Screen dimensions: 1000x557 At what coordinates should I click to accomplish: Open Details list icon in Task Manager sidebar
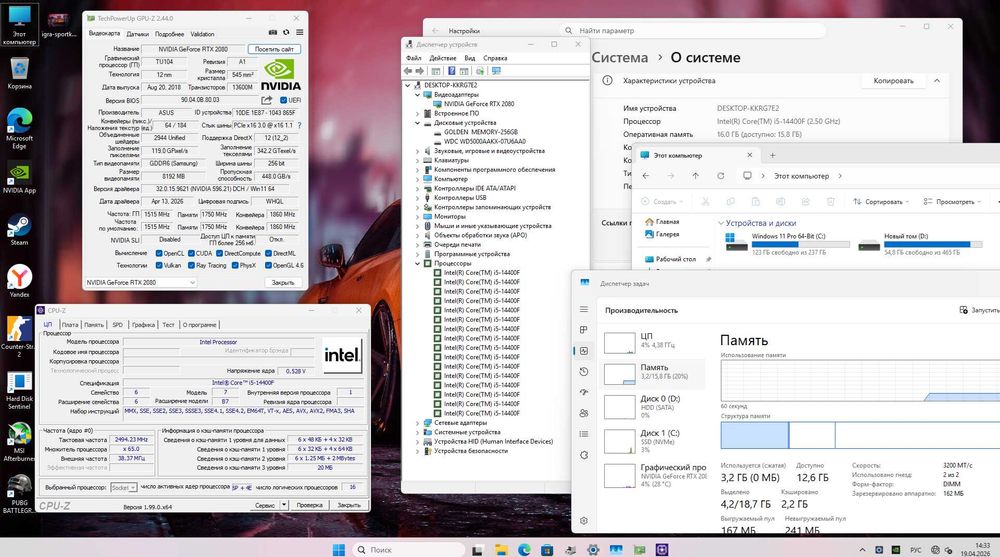click(x=584, y=434)
